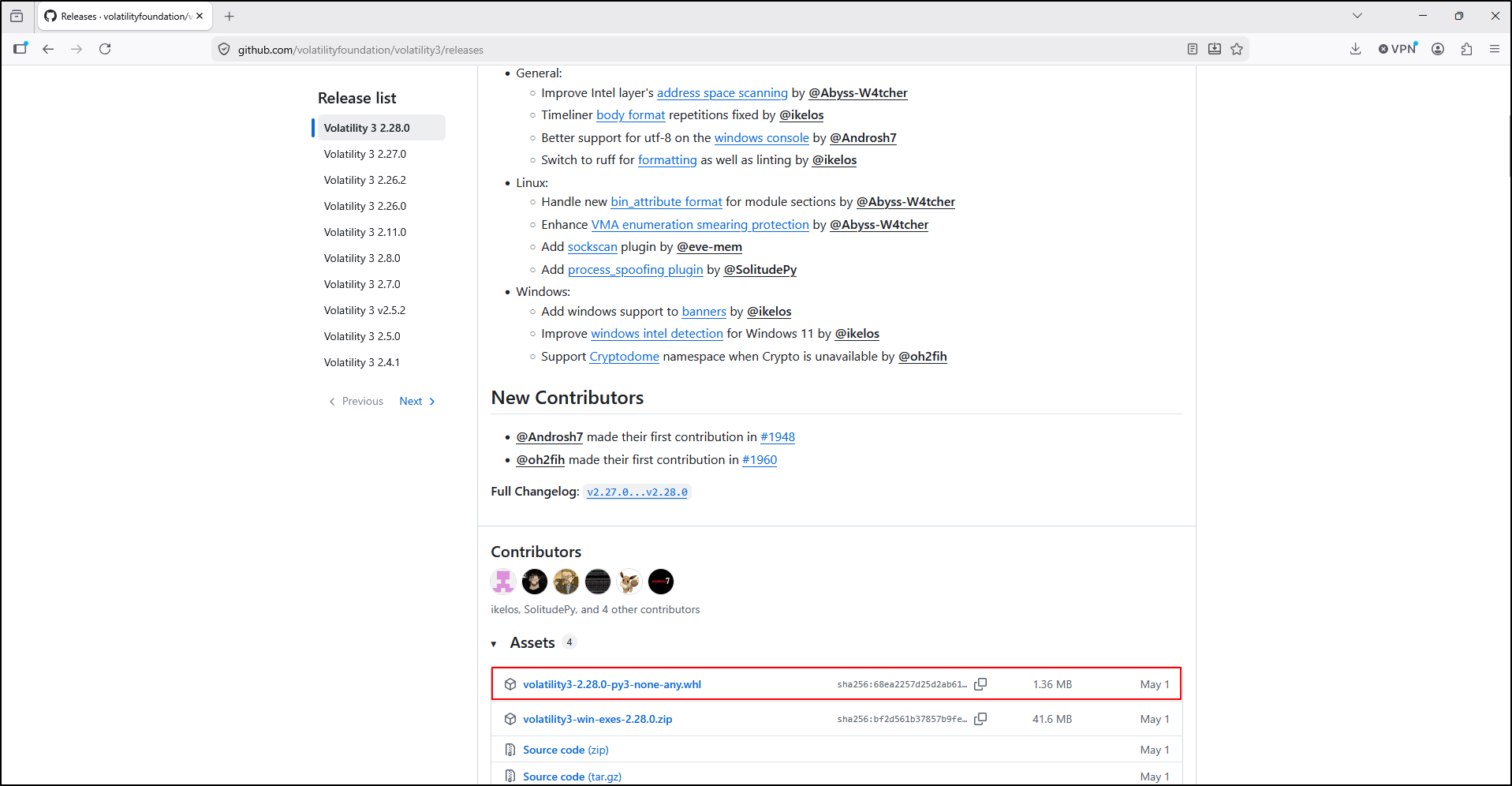Click the github.com address bar URL
1512x786 pixels.
tap(360, 50)
